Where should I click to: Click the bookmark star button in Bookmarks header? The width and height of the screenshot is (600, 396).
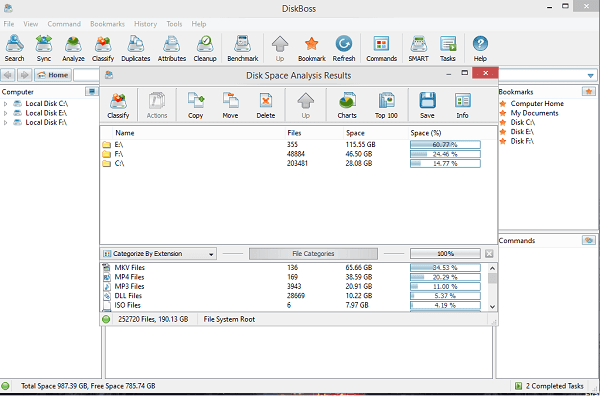(x=589, y=91)
